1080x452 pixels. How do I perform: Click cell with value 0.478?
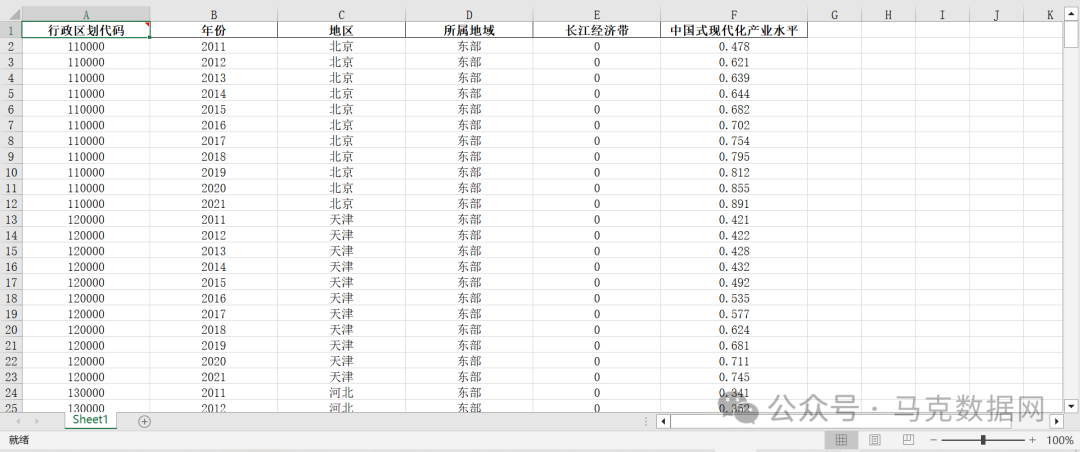point(734,46)
